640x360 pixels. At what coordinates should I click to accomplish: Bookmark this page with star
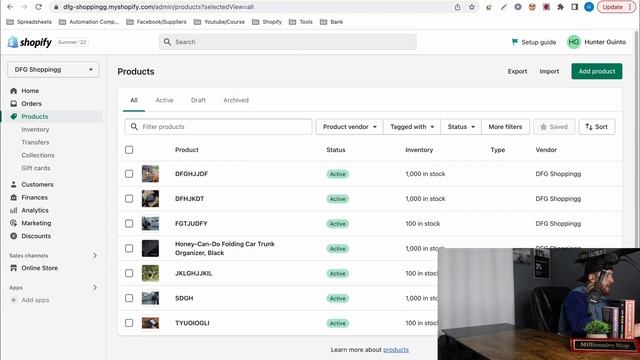[472, 7]
